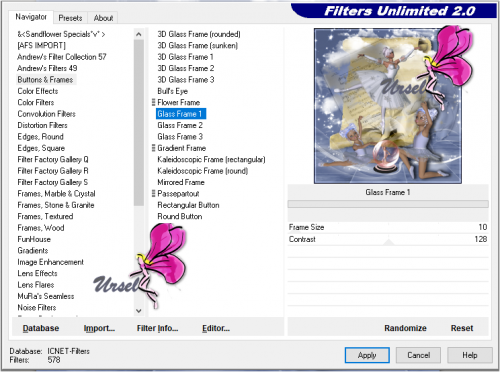Select Buttons & Frames category
The height and width of the screenshot is (372, 500).
[x=46, y=80]
